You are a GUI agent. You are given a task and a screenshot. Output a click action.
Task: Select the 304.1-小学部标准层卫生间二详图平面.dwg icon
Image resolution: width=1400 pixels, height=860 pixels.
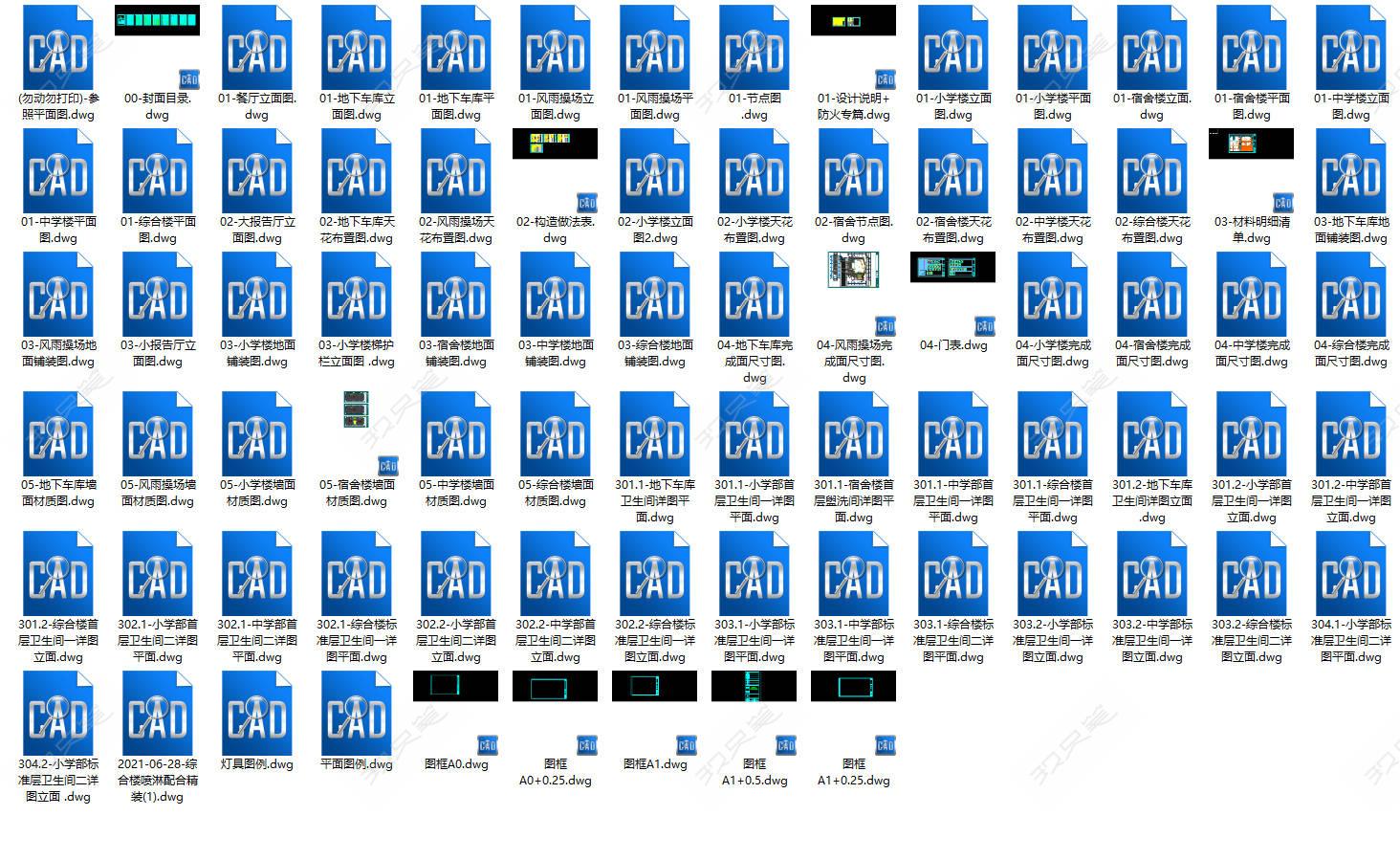tap(1350, 573)
